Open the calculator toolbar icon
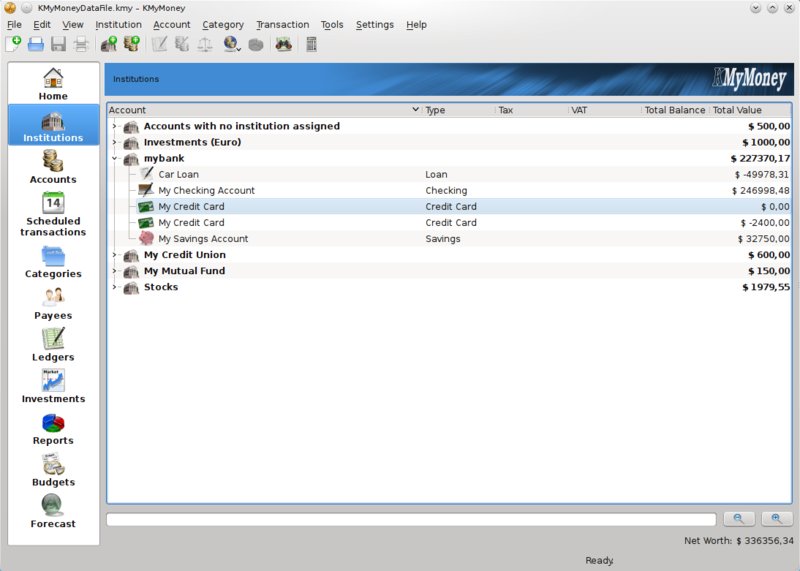Viewport: 800px width, 571px height. tap(311, 44)
